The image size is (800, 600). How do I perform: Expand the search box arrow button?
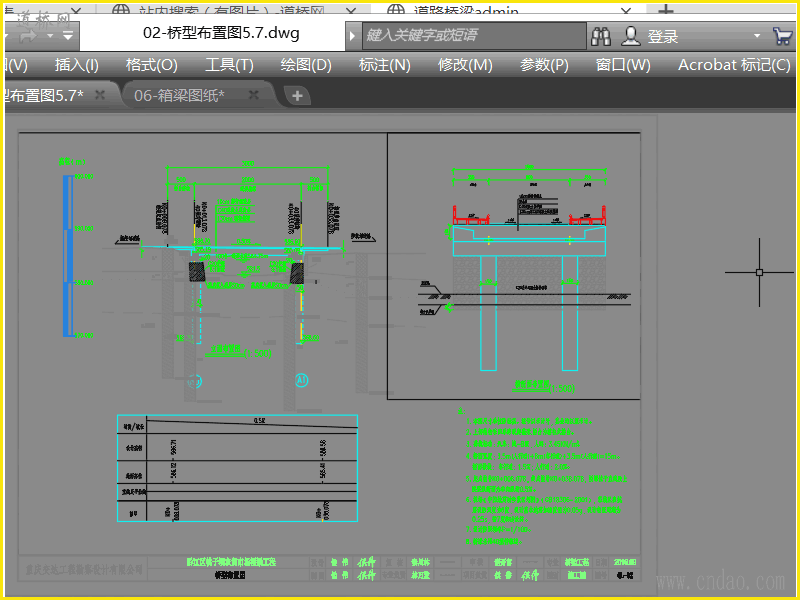click(x=352, y=36)
